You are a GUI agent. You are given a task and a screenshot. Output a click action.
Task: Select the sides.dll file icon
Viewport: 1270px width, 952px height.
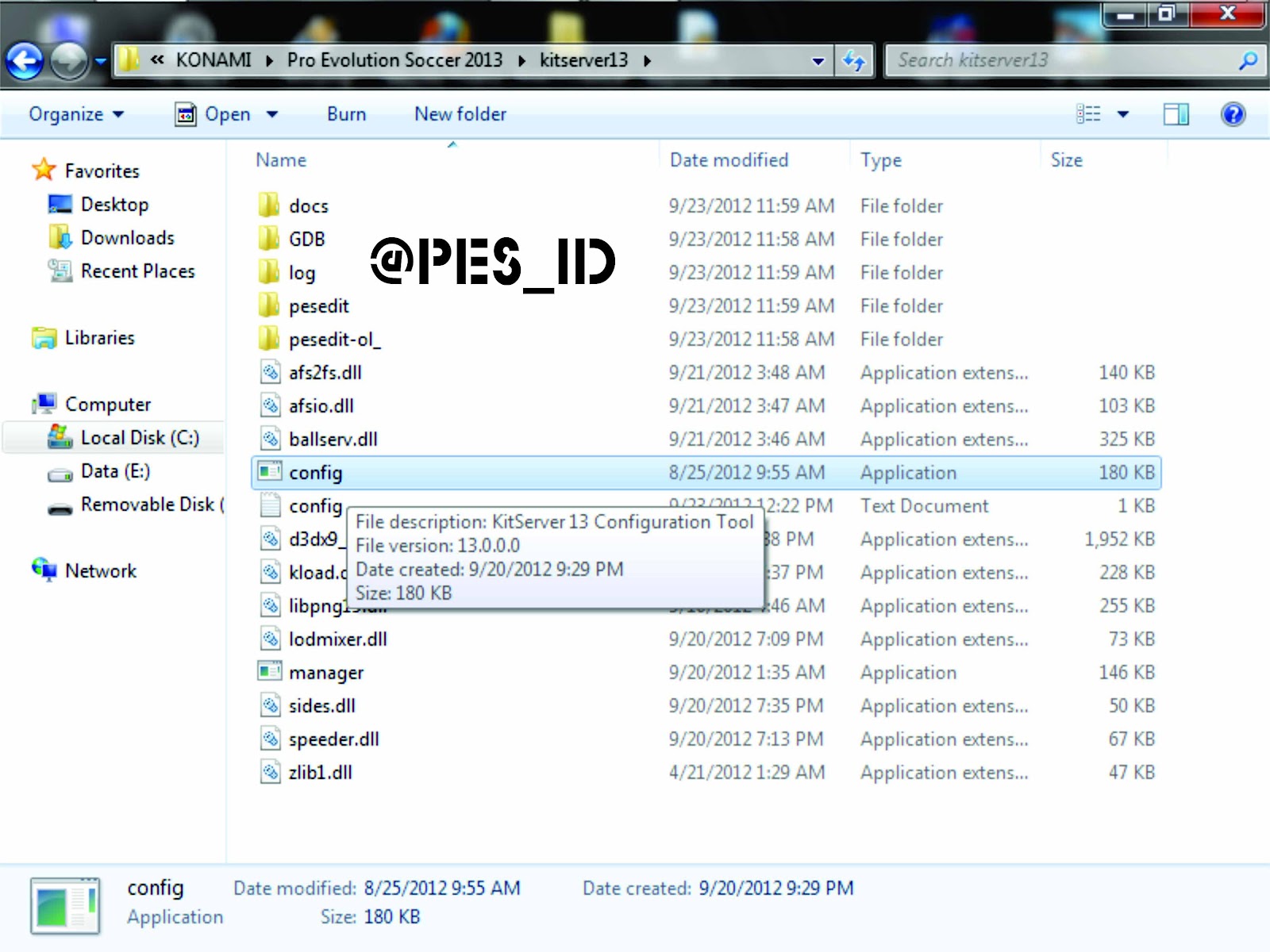[270, 705]
